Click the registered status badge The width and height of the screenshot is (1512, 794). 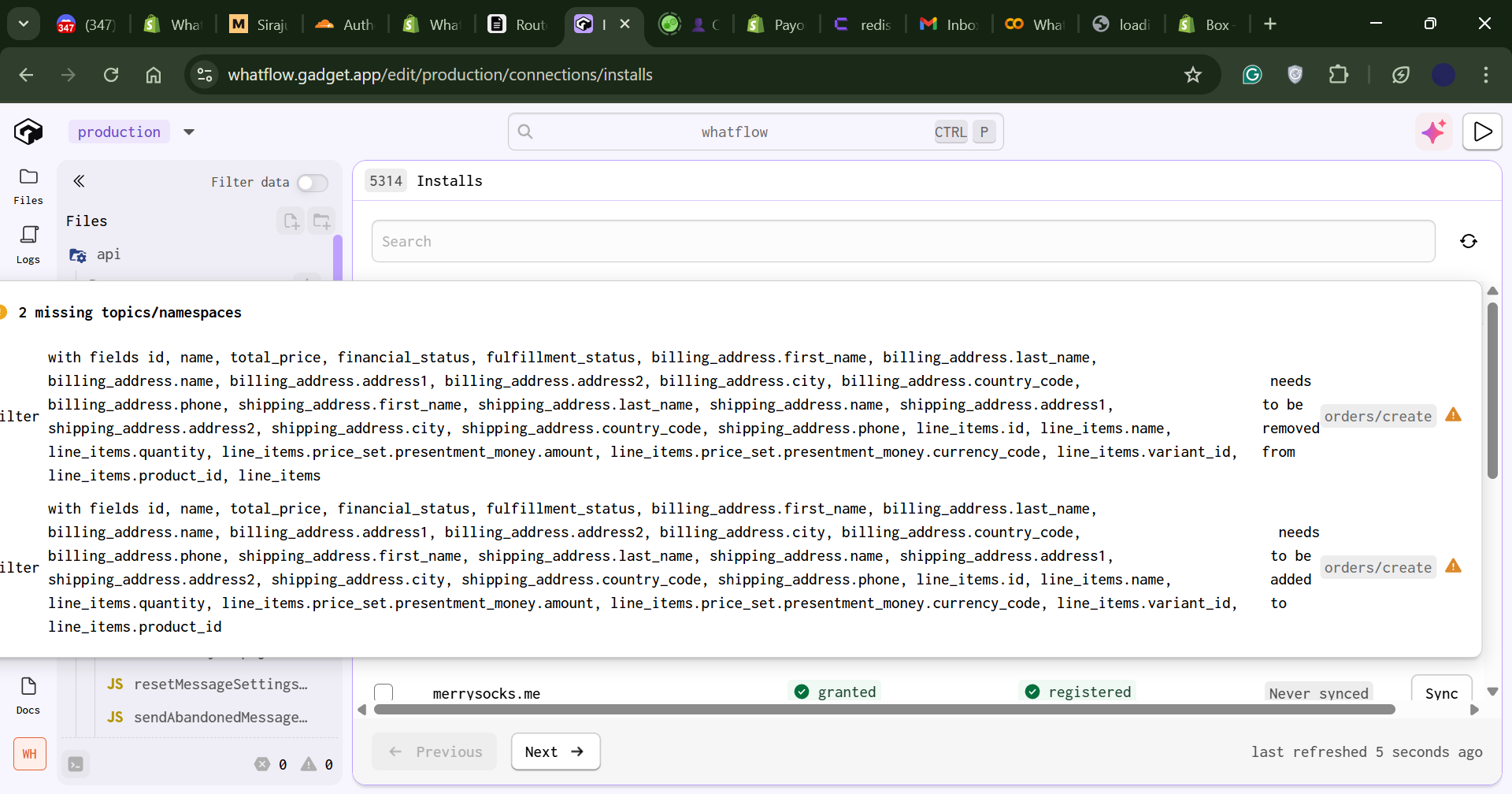(x=1077, y=692)
